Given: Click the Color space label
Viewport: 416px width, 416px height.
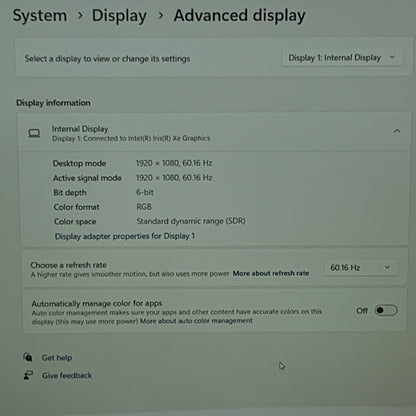Looking at the screenshot, I should pyautogui.click(x=75, y=222).
